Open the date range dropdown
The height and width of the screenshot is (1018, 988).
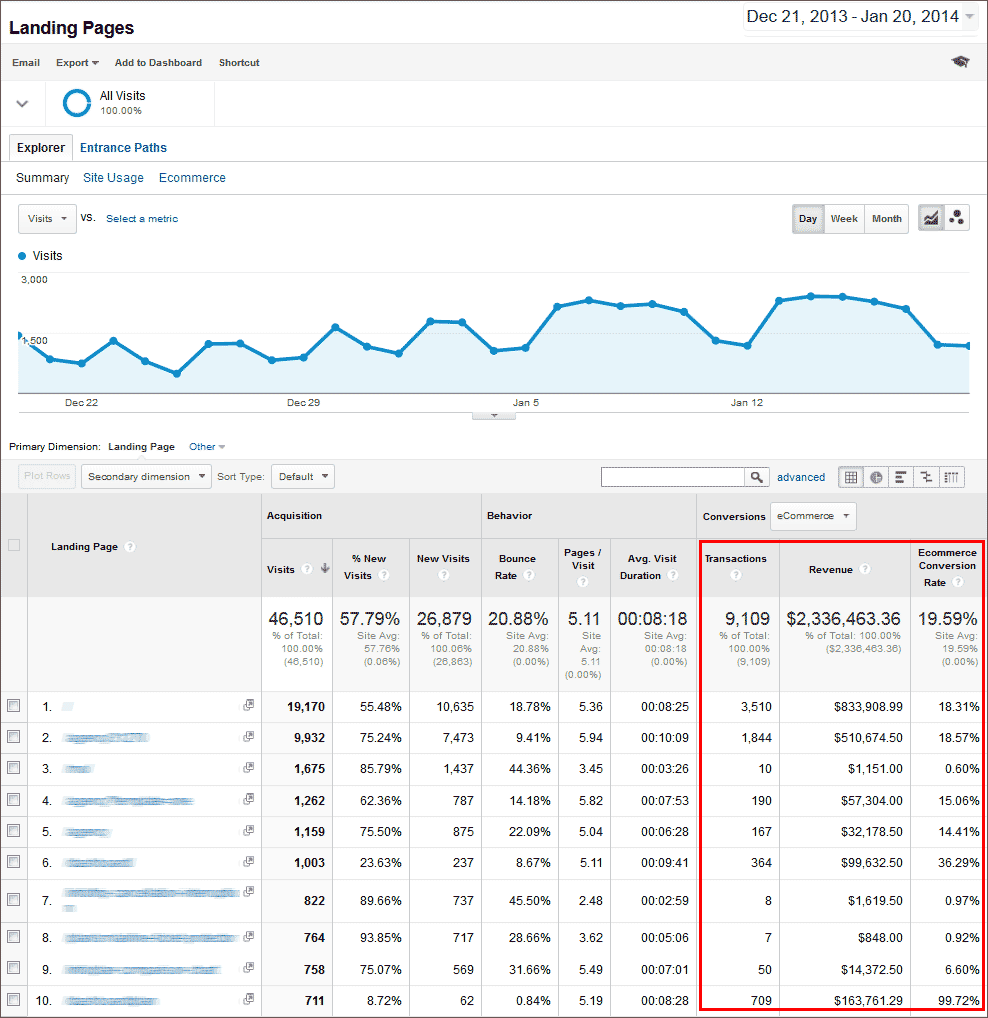click(x=860, y=16)
